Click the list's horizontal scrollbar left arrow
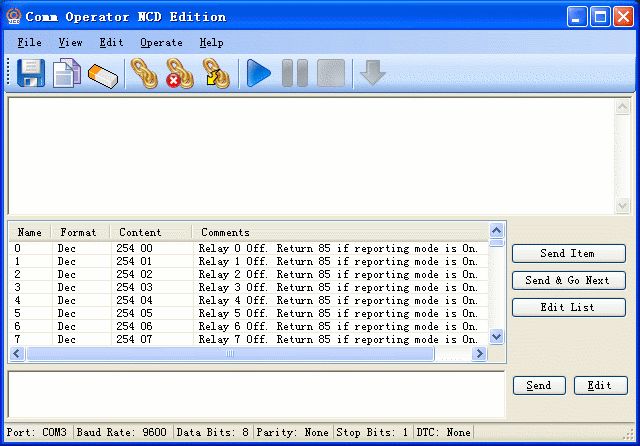The image size is (640, 446). 17,353
